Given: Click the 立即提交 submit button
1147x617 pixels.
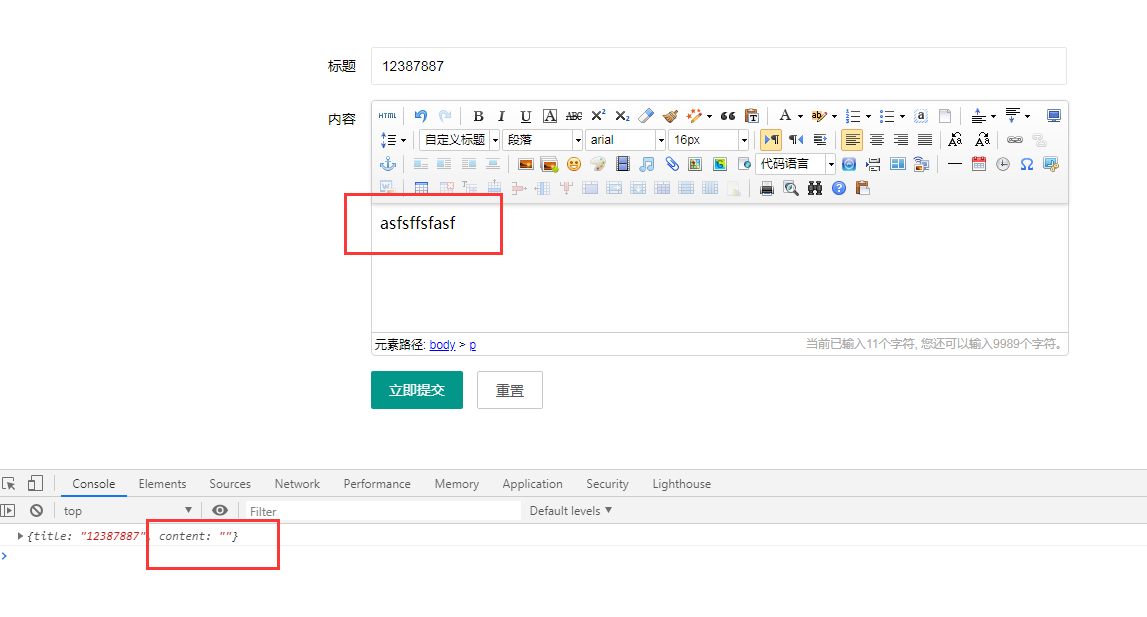Looking at the screenshot, I should [x=416, y=390].
